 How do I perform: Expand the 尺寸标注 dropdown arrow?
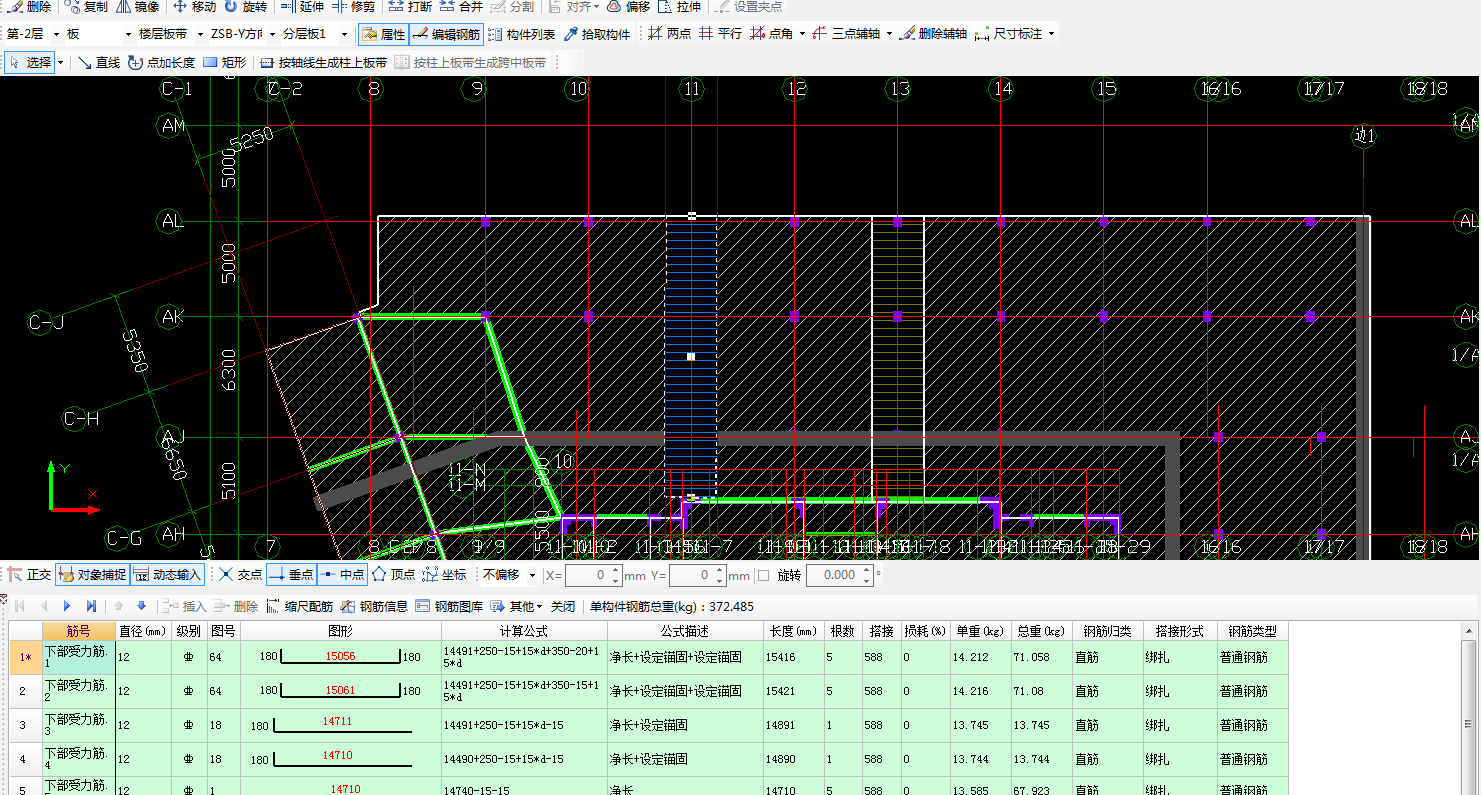click(1051, 34)
